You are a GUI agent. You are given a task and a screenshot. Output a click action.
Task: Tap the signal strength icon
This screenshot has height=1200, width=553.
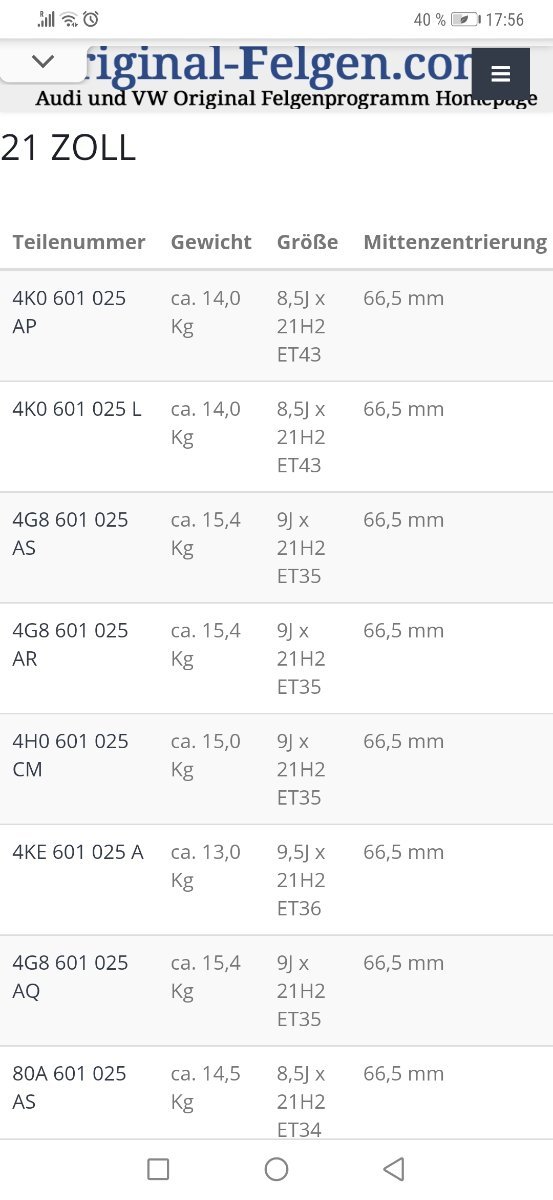pyautogui.click(x=46, y=19)
